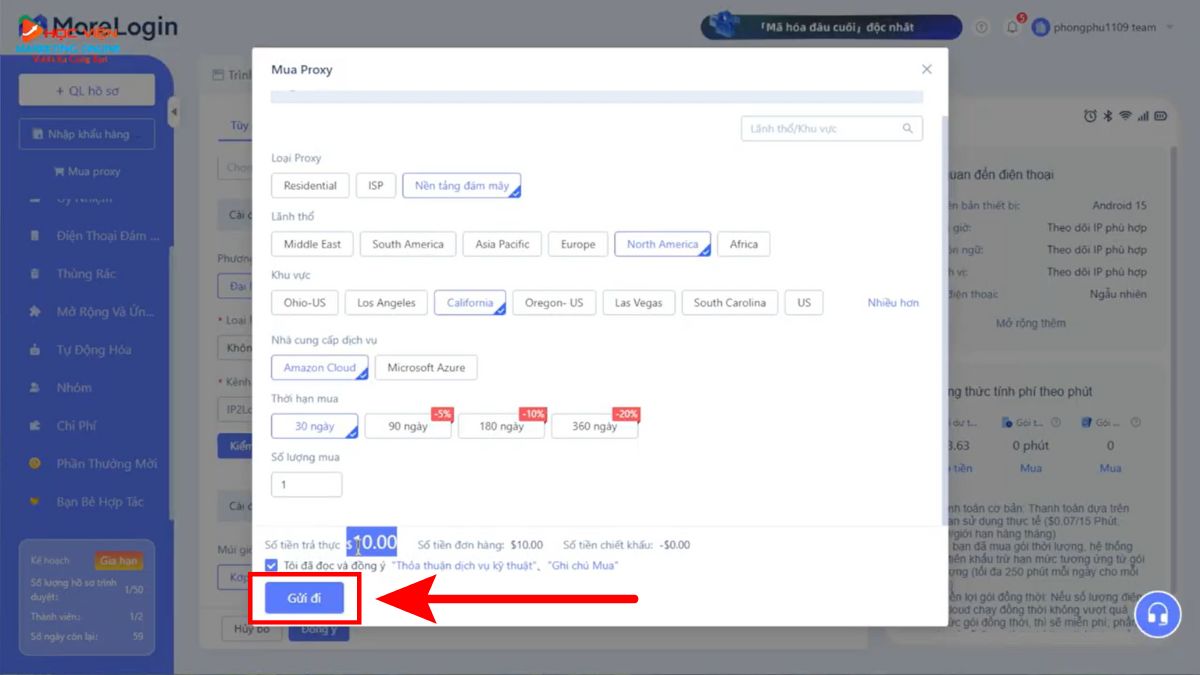Expand more regions with Nhiều hơn

892,303
